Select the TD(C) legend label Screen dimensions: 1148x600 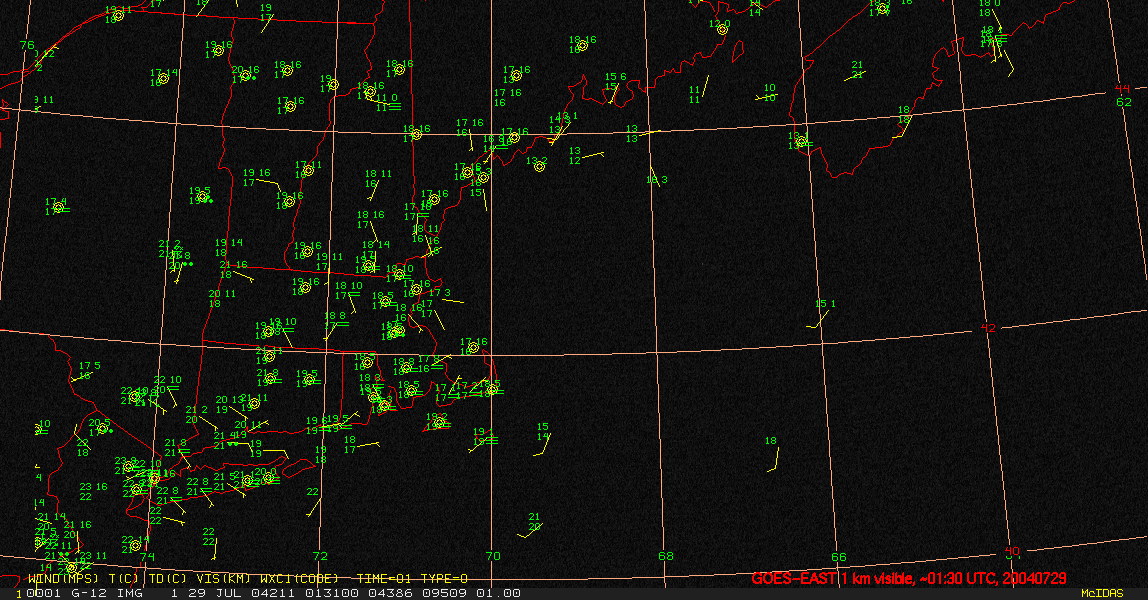pyautogui.click(x=168, y=579)
